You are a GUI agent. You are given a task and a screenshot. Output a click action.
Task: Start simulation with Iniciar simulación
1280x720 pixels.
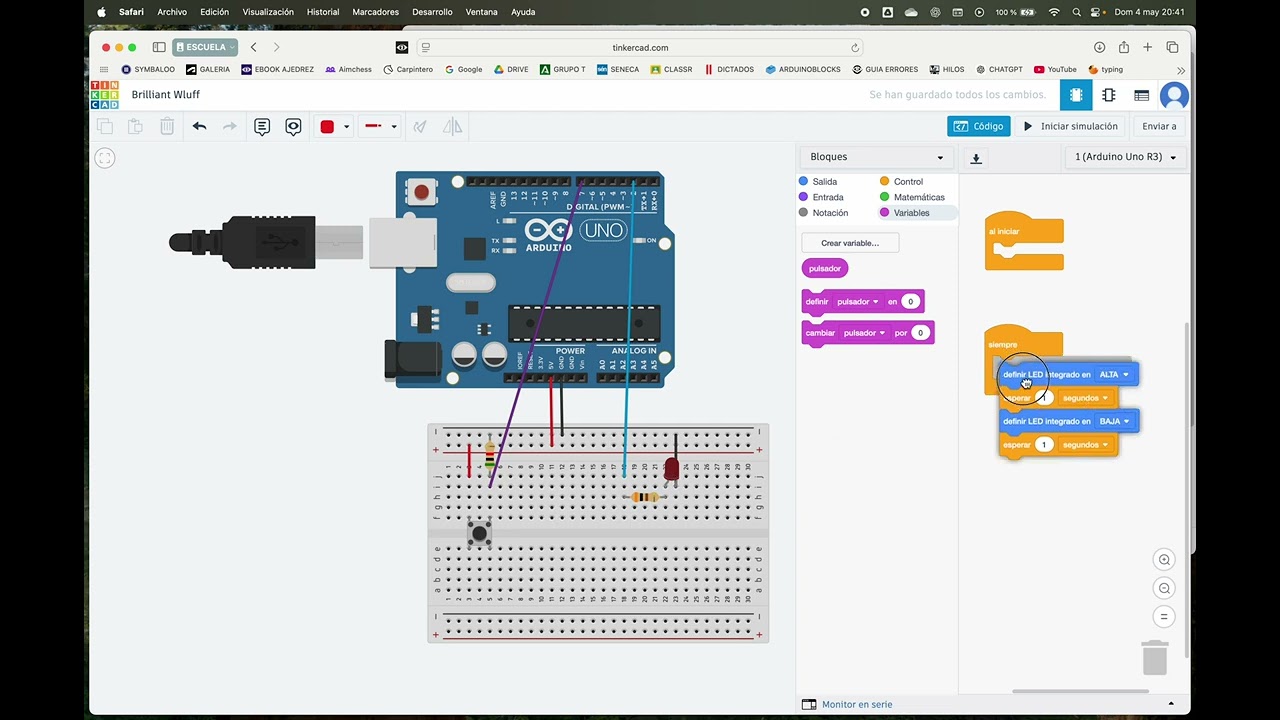tap(1070, 126)
